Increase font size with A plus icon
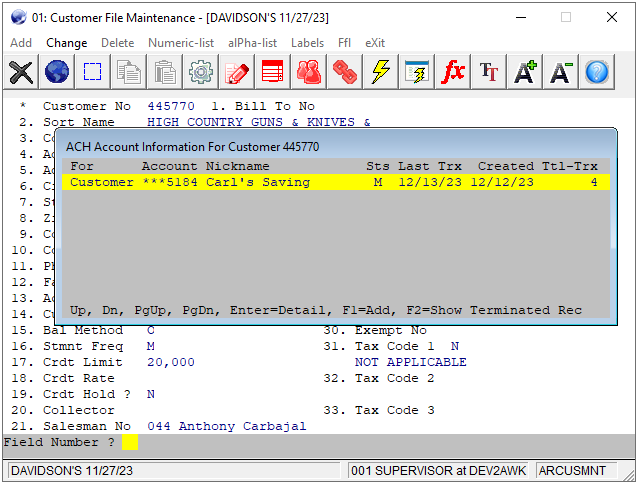This screenshot has height=485, width=640. point(524,72)
